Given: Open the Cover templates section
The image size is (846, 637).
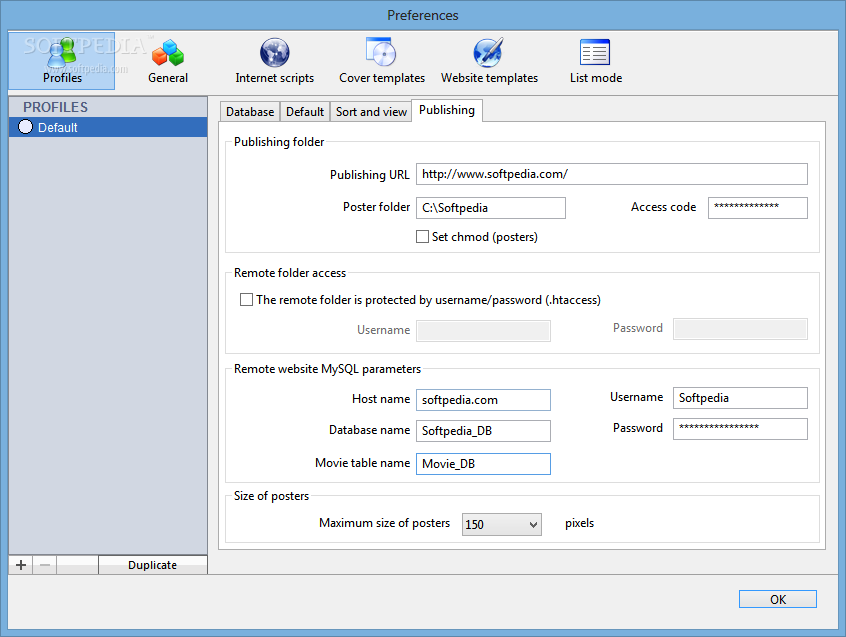Looking at the screenshot, I should [382, 61].
